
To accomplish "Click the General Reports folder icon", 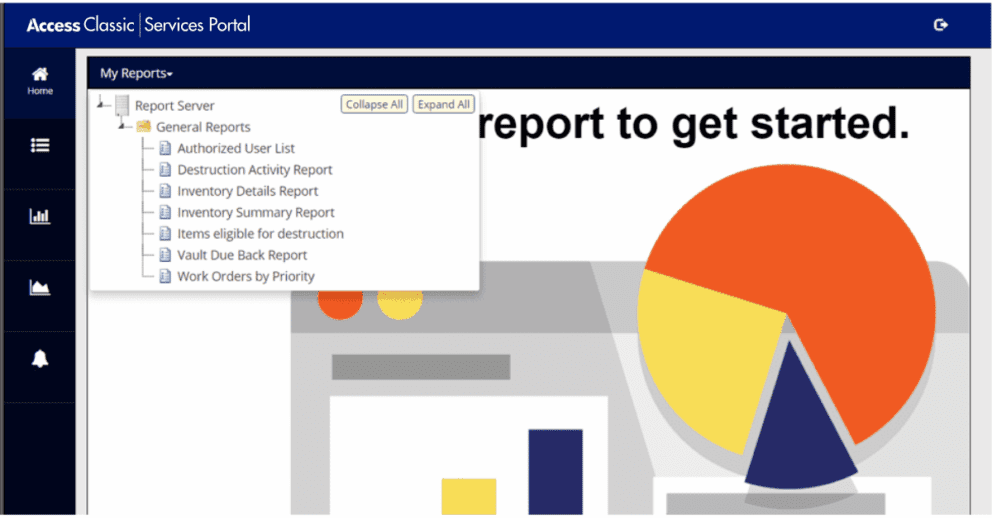I will [143, 127].
